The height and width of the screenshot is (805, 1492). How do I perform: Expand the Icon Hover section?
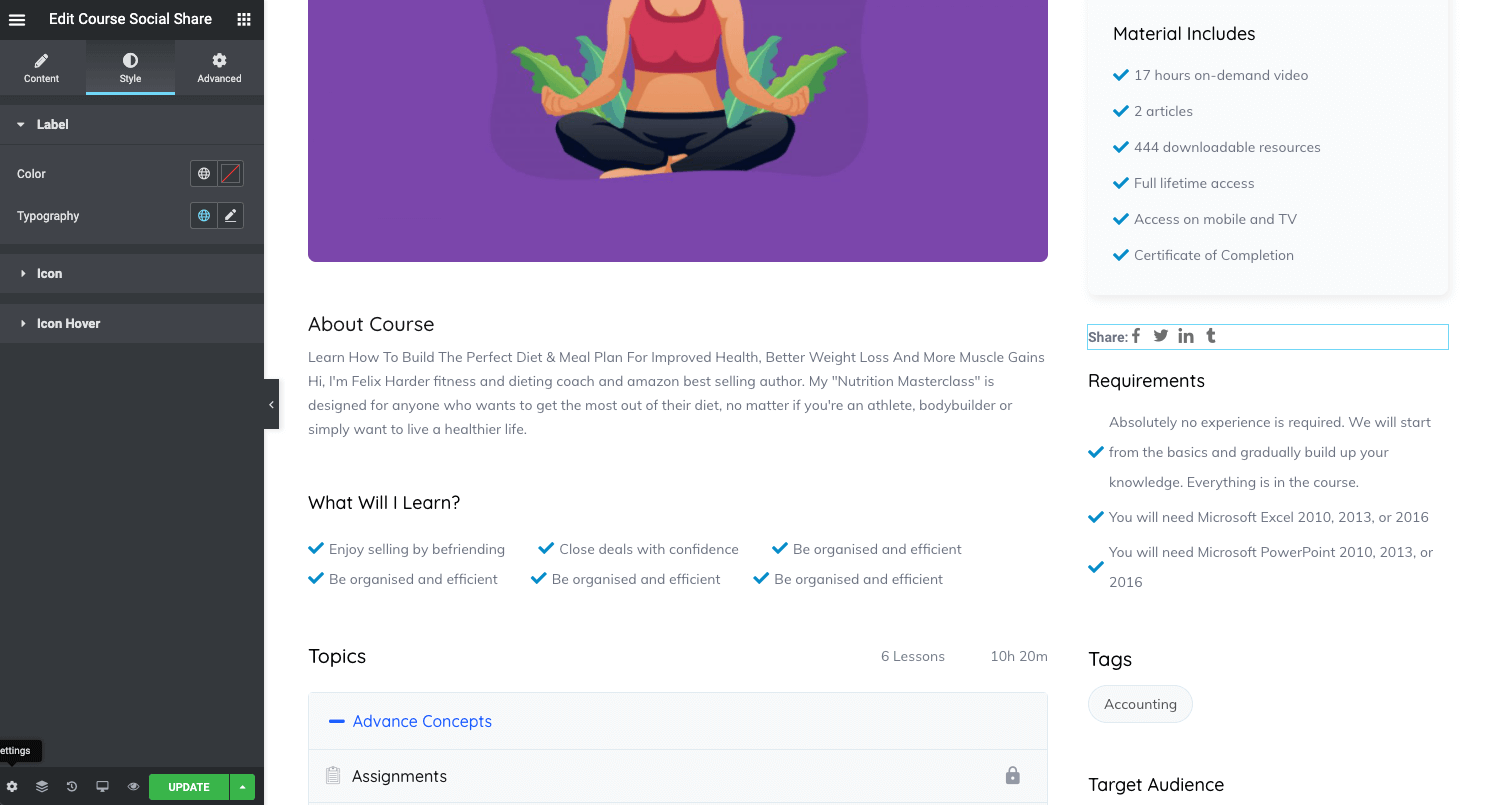pyautogui.click(x=132, y=324)
